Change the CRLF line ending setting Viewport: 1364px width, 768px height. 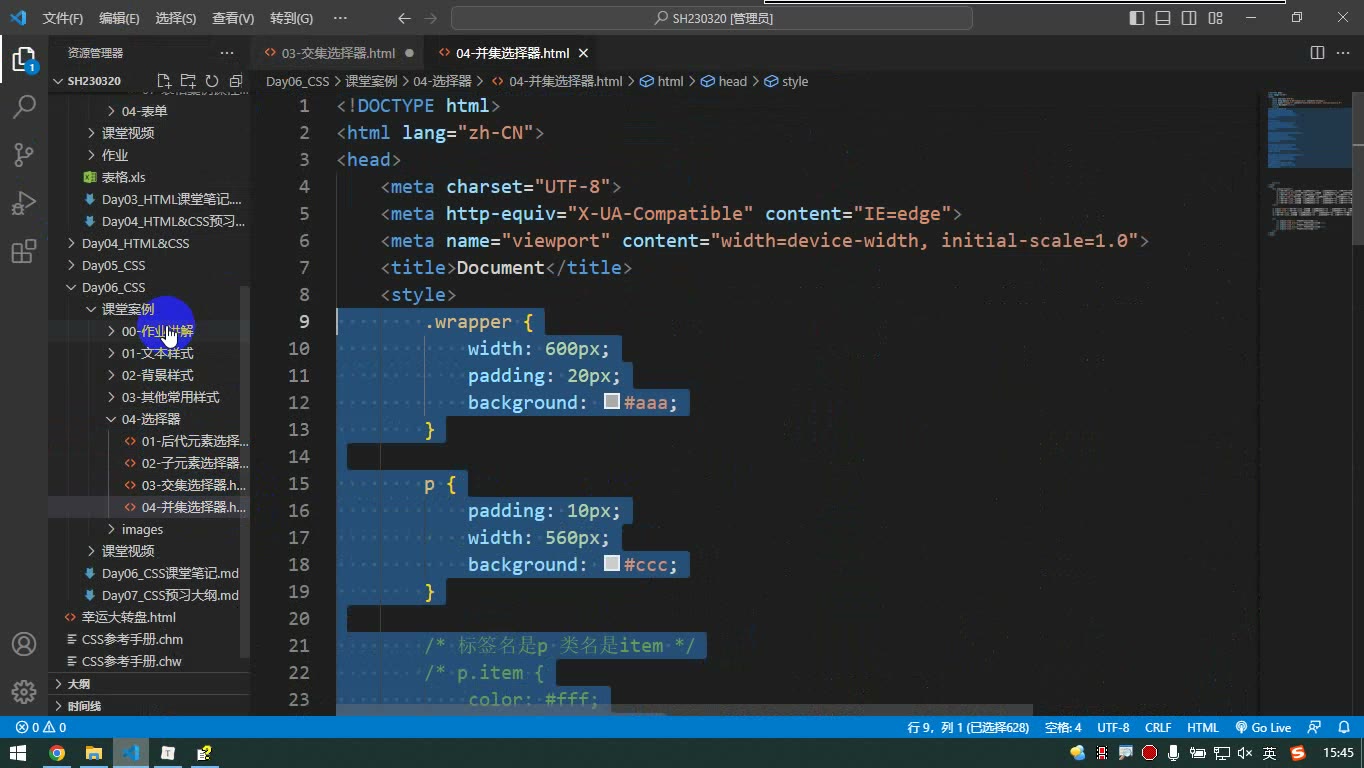pyautogui.click(x=1158, y=728)
